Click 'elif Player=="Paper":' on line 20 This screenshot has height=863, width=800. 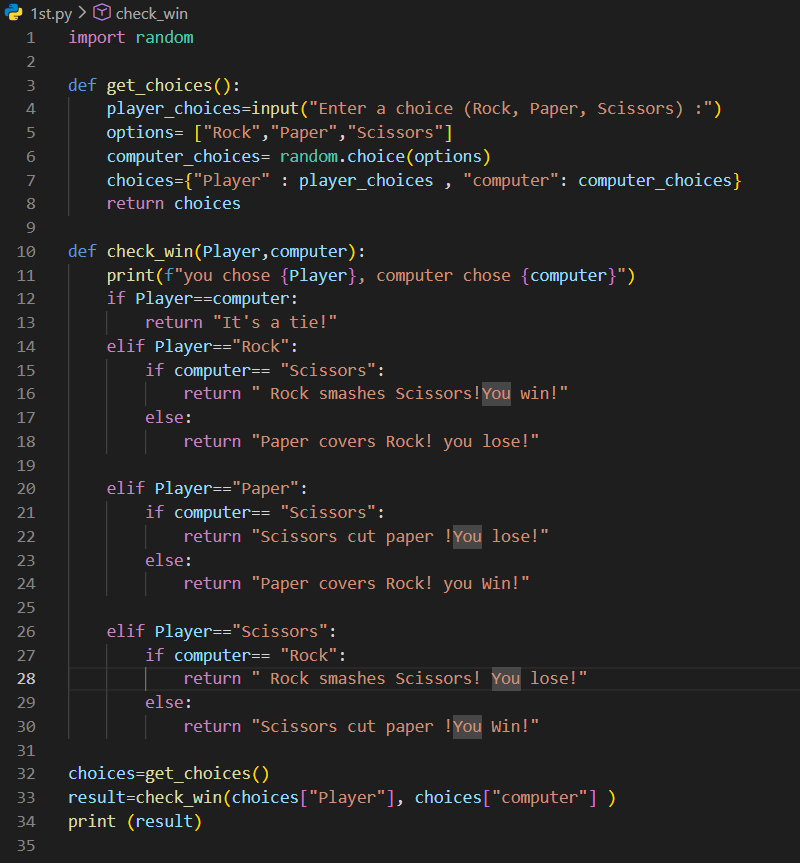207,489
